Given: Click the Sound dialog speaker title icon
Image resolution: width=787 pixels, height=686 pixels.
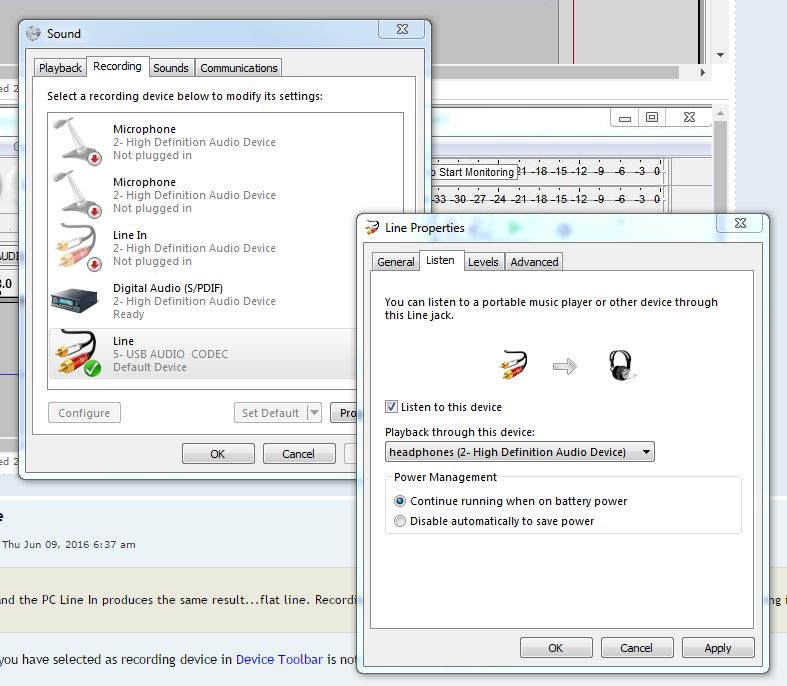Looking at the screenshot, I should [x=33, y=34].
